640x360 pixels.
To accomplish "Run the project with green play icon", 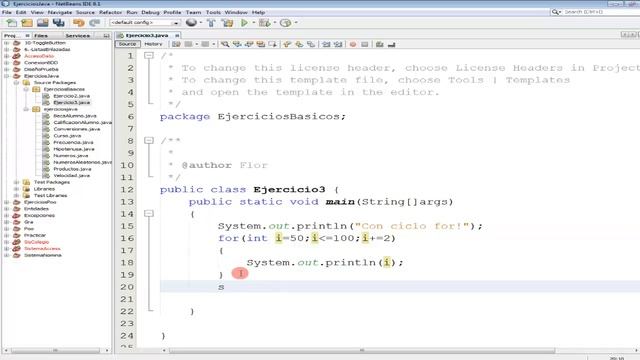I will [244, 23].
